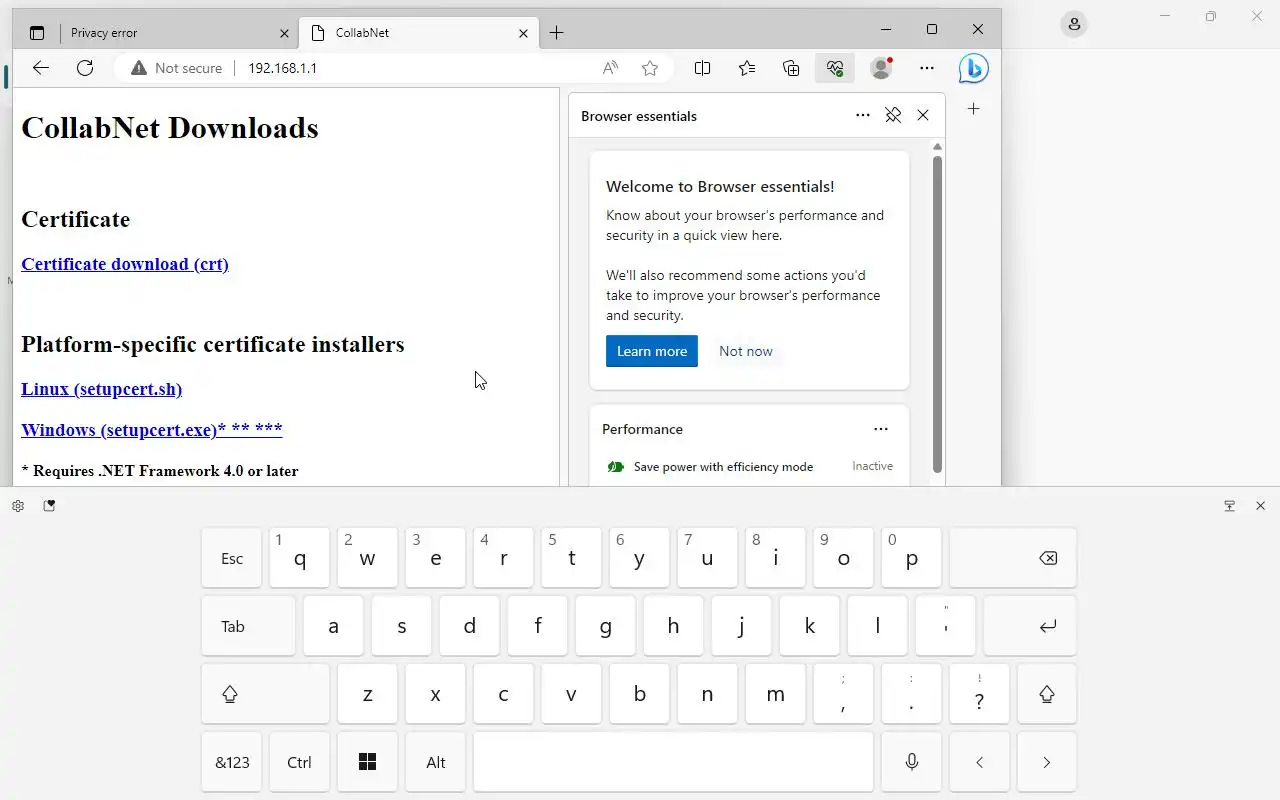Open Certificate download (crt) link

coord(125,264)
